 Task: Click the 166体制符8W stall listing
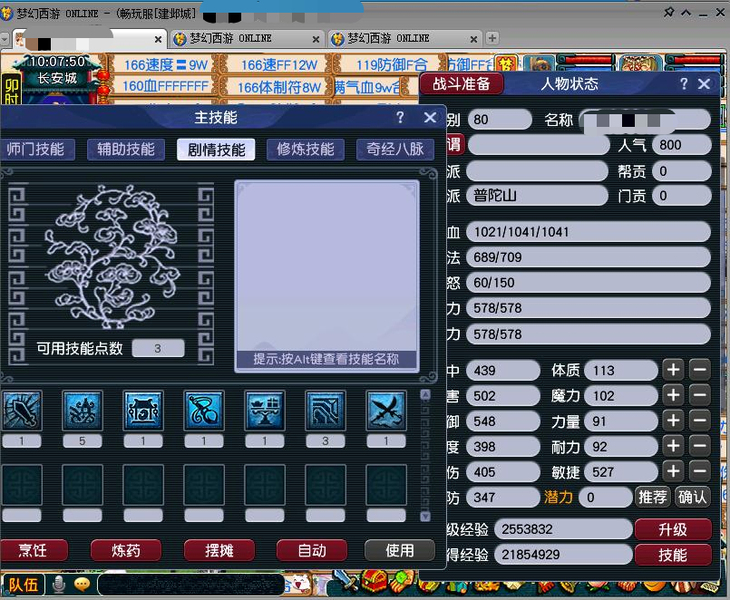279,87
